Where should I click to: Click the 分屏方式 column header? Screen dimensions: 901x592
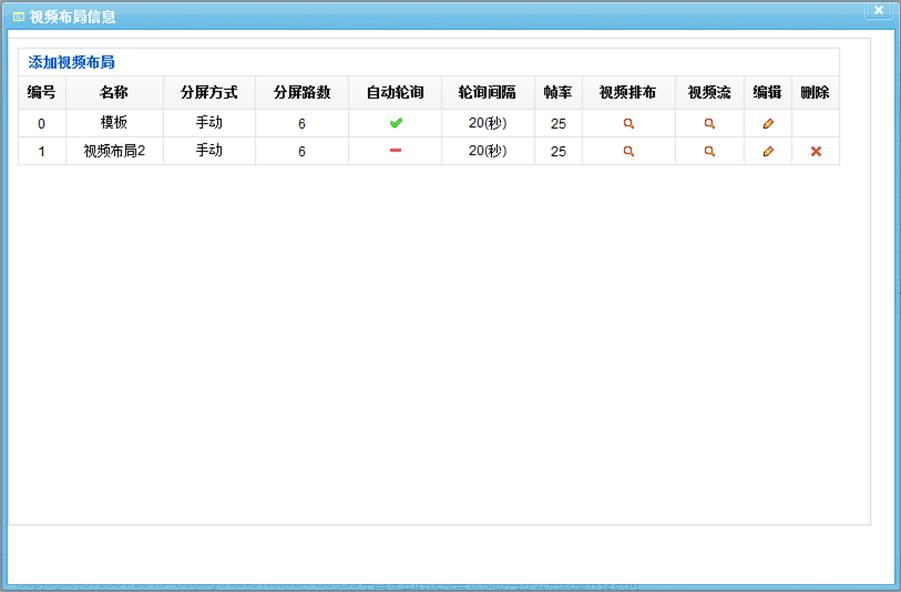(x=209, y=93)
